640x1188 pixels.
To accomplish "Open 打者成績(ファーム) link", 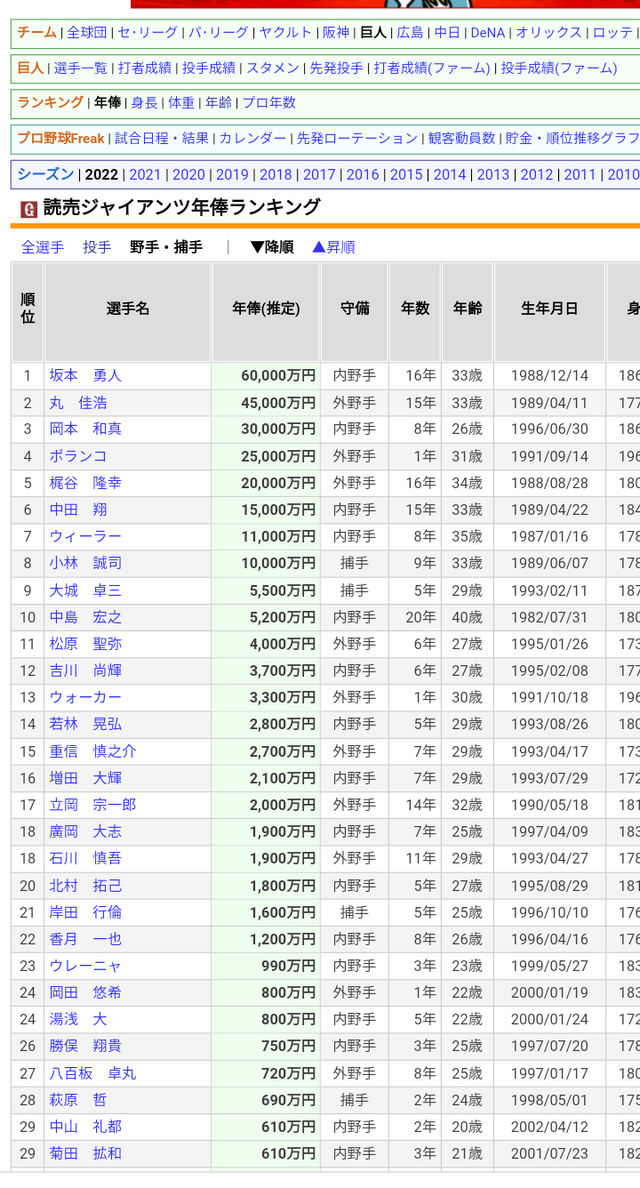I will [x=432, y=68].
